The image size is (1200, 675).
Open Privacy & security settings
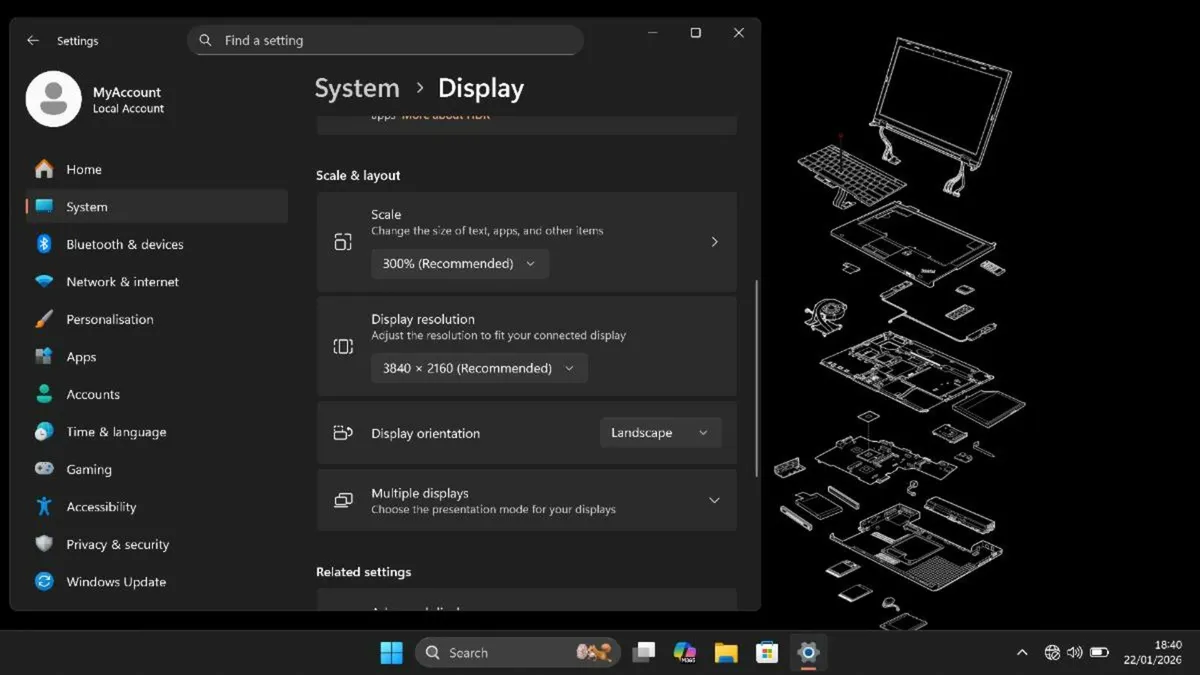[x=116, y=544]
